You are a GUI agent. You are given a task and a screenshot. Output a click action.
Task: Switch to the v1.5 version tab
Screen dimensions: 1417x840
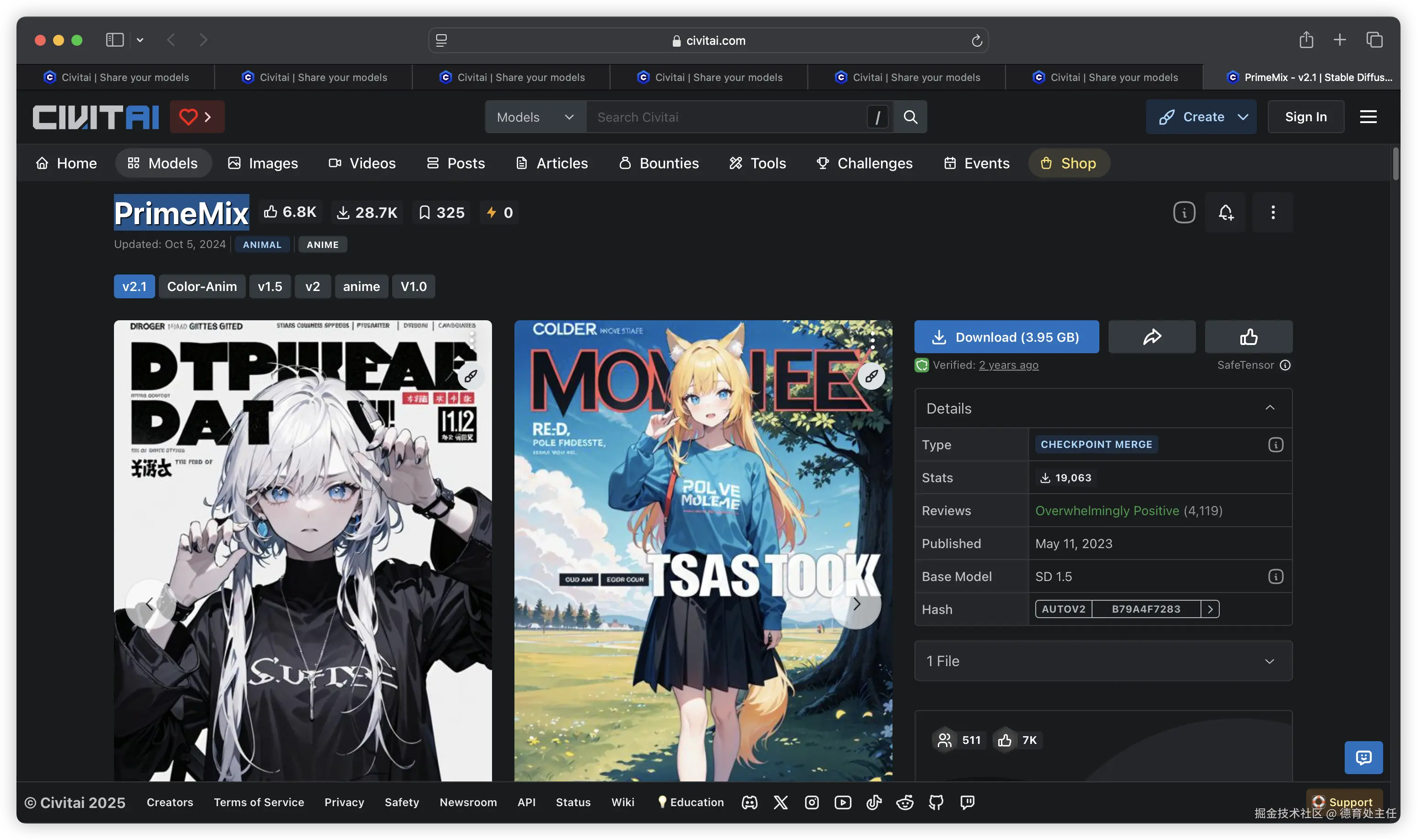pos(270,286)
